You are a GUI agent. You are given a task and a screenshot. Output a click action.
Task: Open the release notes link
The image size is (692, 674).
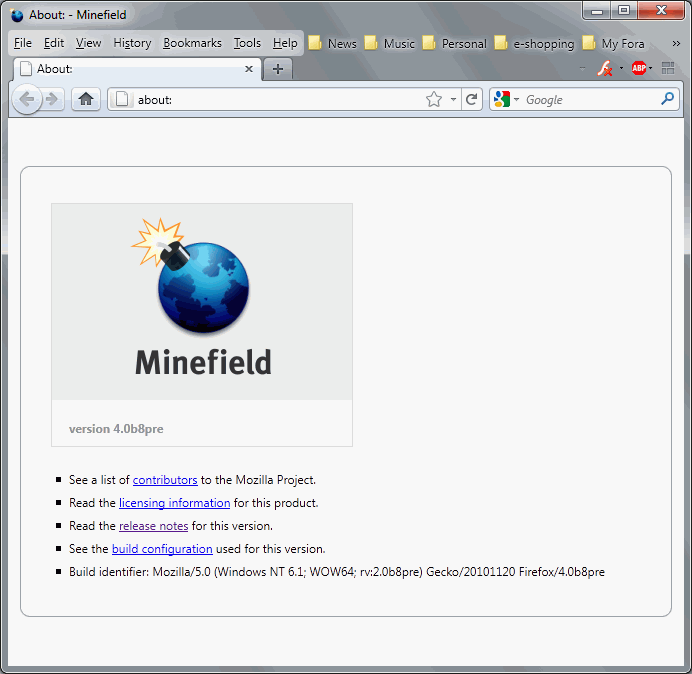pos(154,526)
